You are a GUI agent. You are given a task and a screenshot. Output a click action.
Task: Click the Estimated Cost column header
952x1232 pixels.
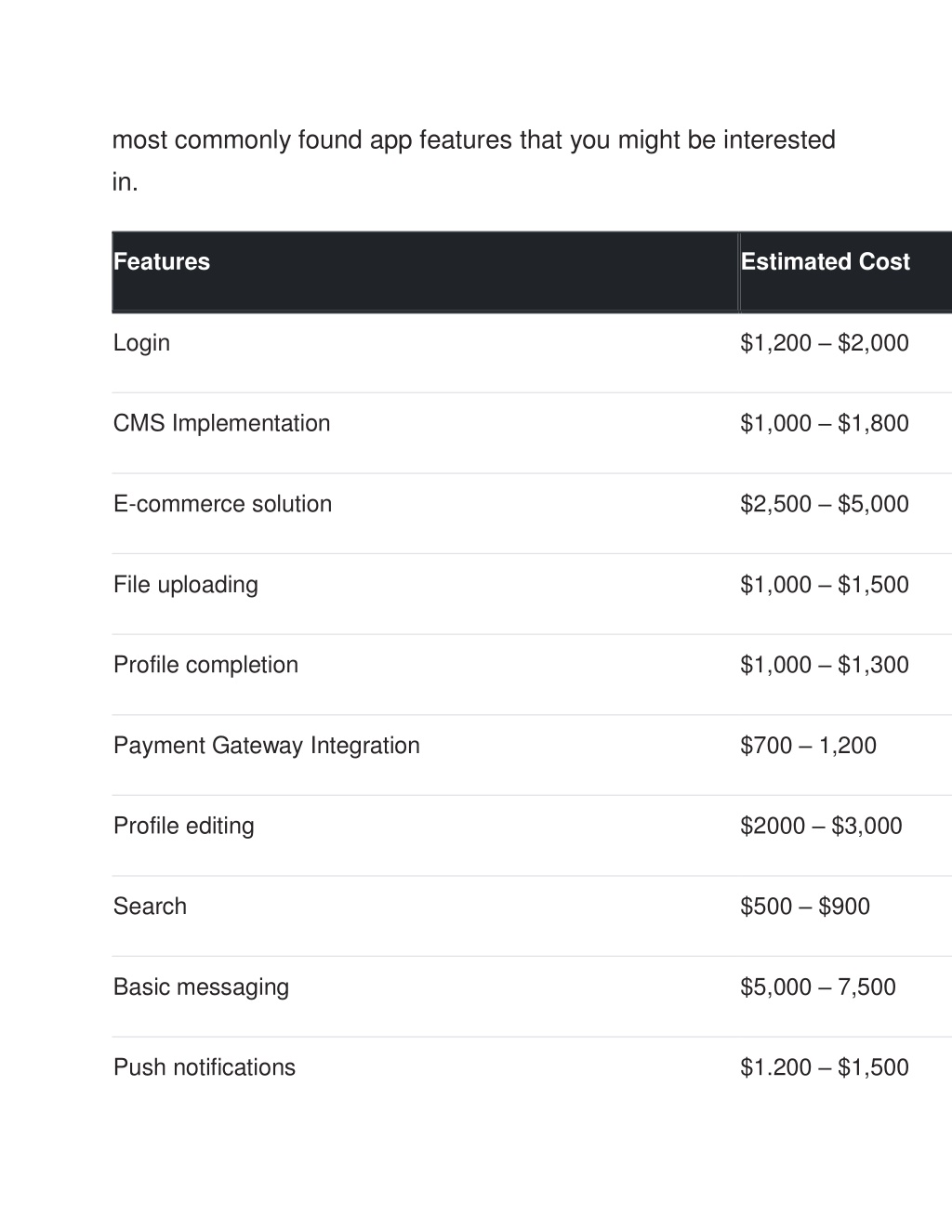click(x=825, y=261)
